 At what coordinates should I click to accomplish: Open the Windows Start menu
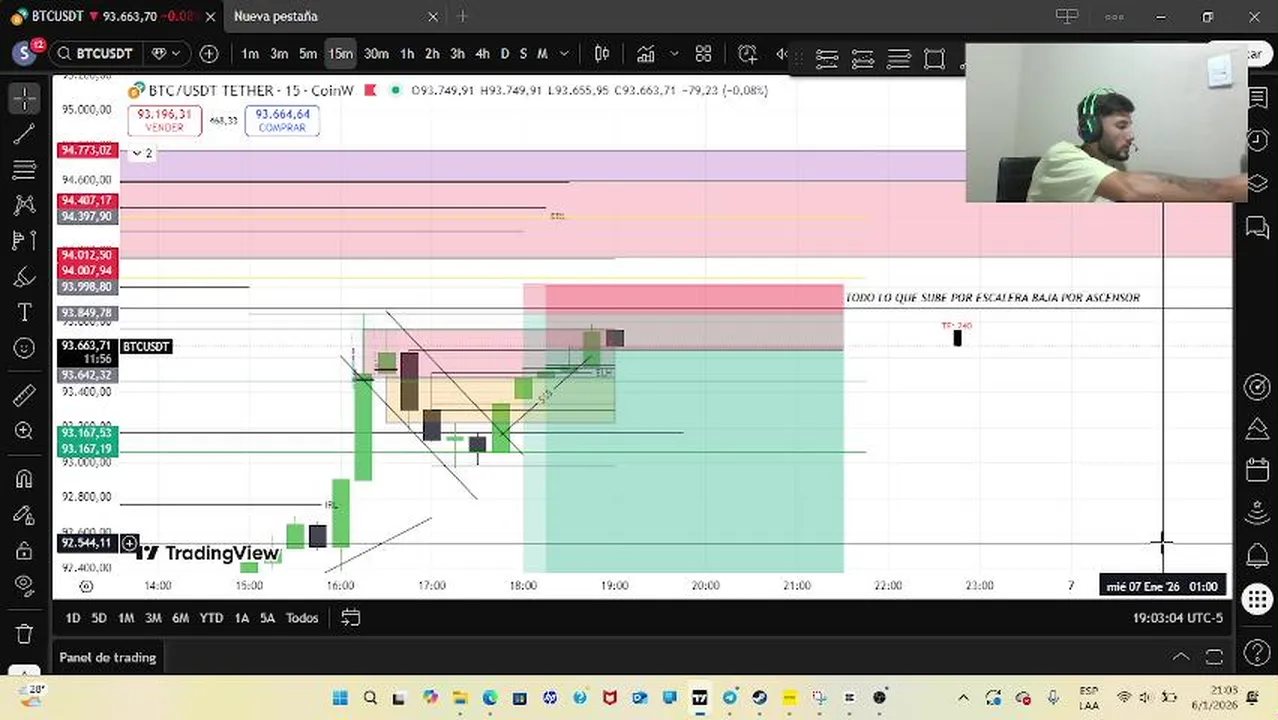(340, 698)
